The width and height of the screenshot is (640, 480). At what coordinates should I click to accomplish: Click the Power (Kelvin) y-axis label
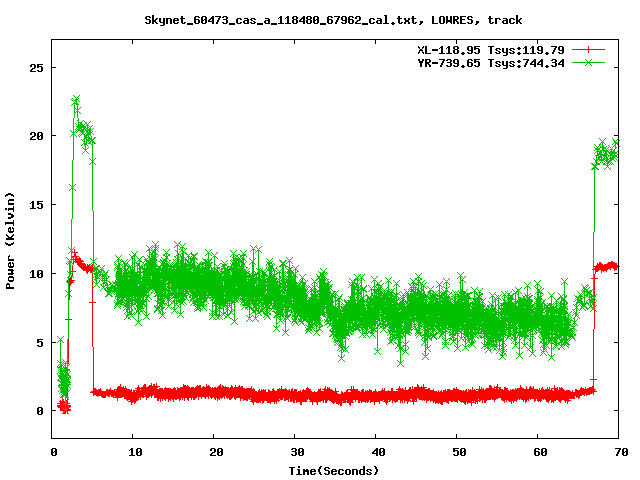[x=10, y=241]
